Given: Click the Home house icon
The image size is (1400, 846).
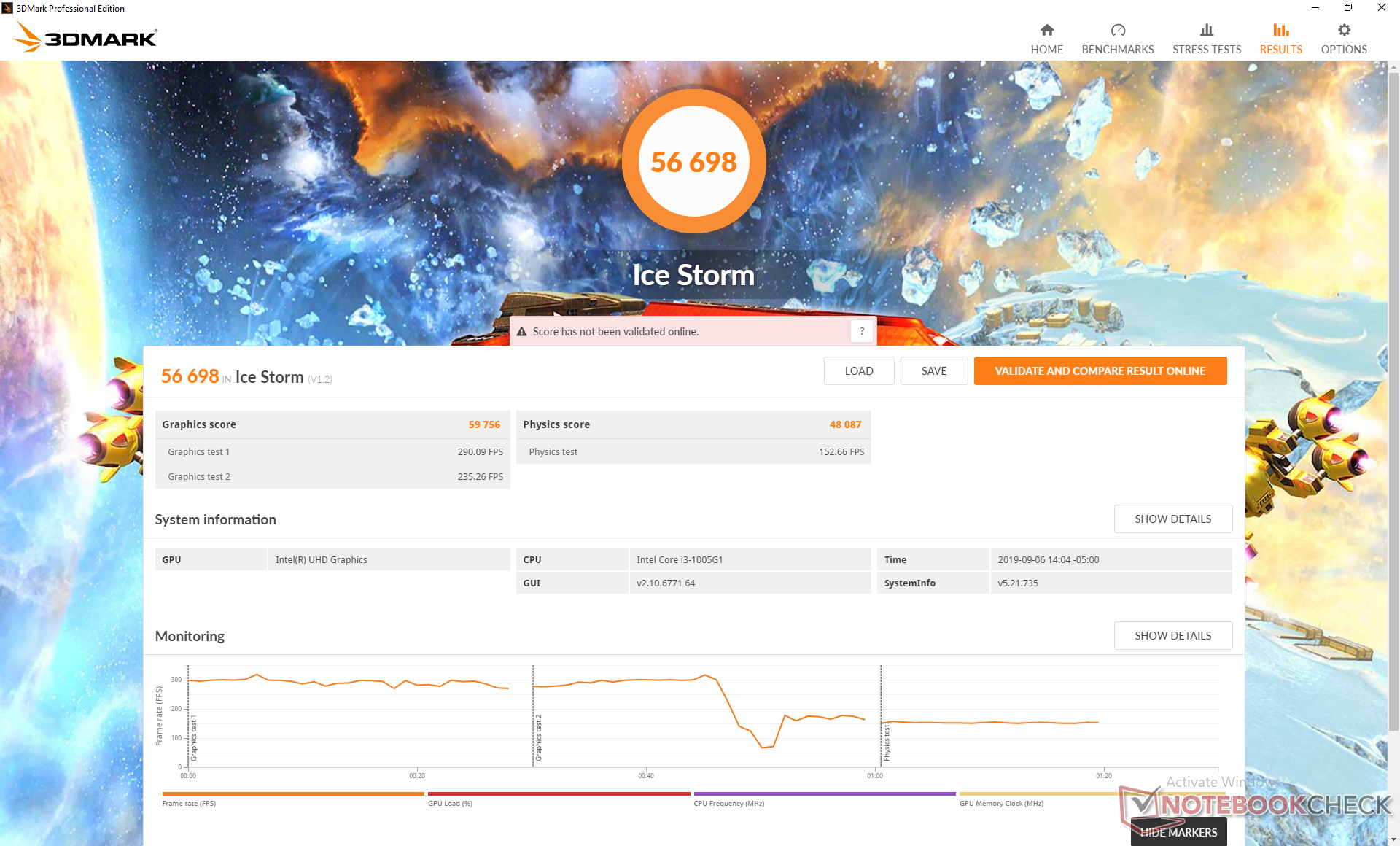Looking at the screenshot, I should 1046,30.
